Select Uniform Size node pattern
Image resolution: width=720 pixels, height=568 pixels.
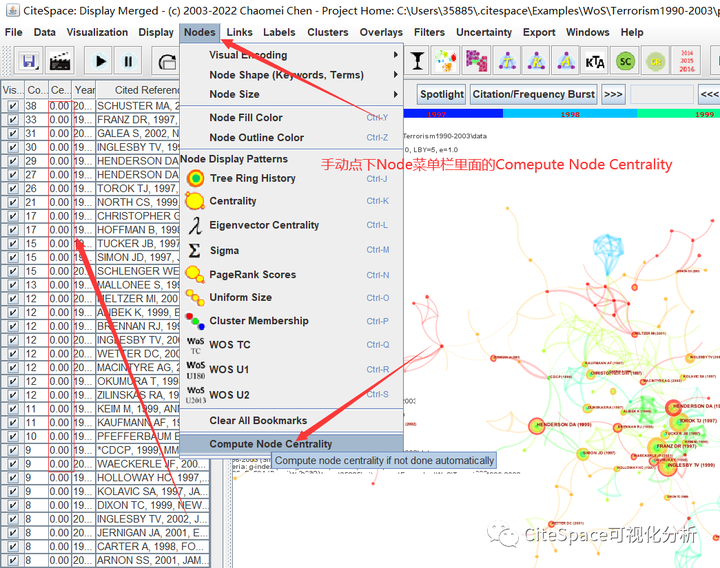(292, 298)
